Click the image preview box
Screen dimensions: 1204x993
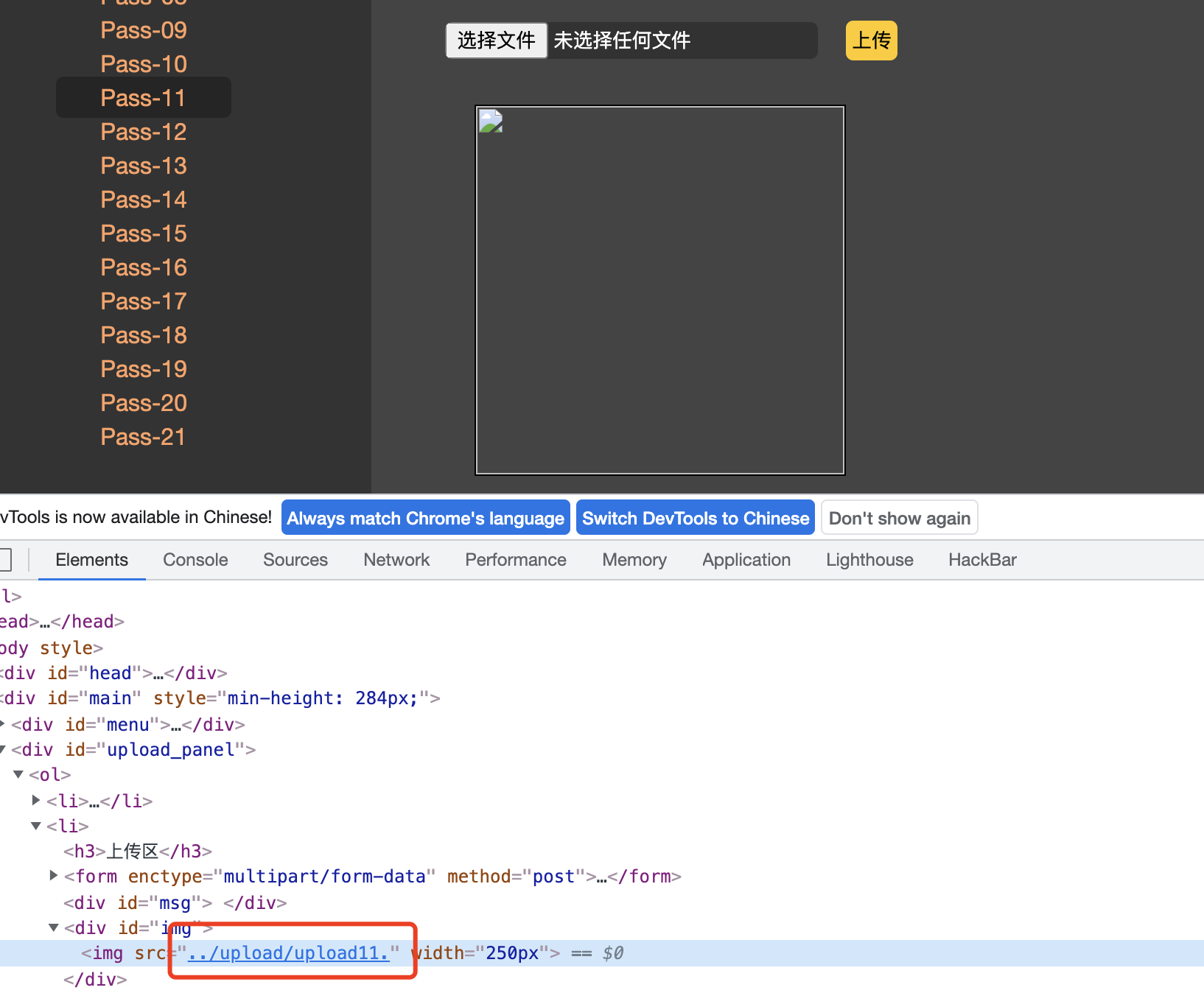click(660, 290)
